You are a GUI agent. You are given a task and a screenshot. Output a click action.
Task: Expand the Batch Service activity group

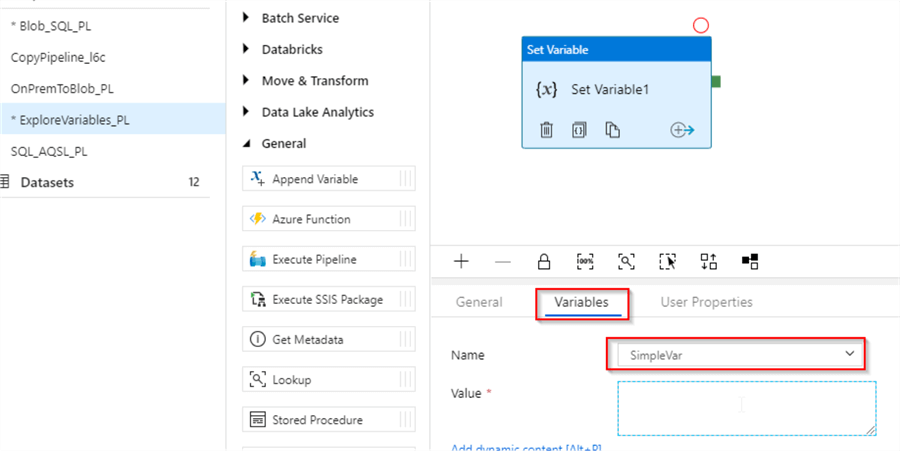point(248,18)
